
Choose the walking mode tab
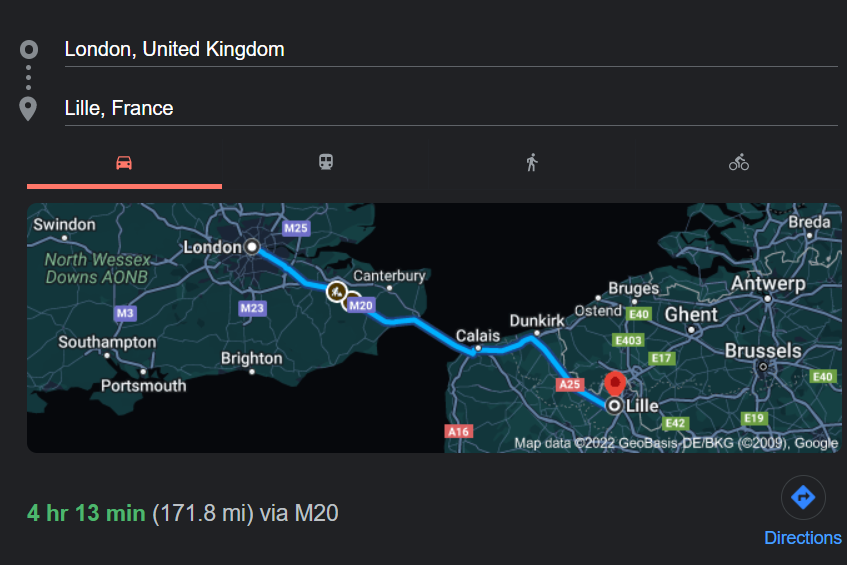pos(532,162)
